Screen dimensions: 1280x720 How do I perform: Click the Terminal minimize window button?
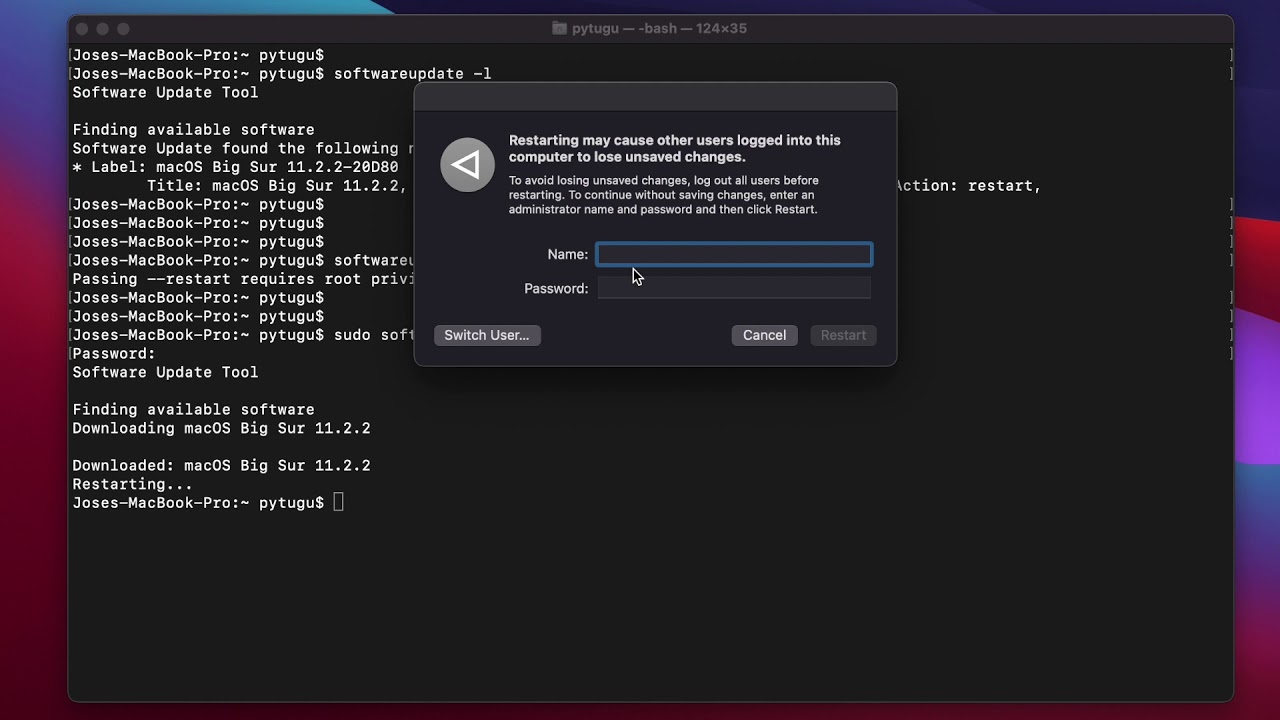point(102,29)
